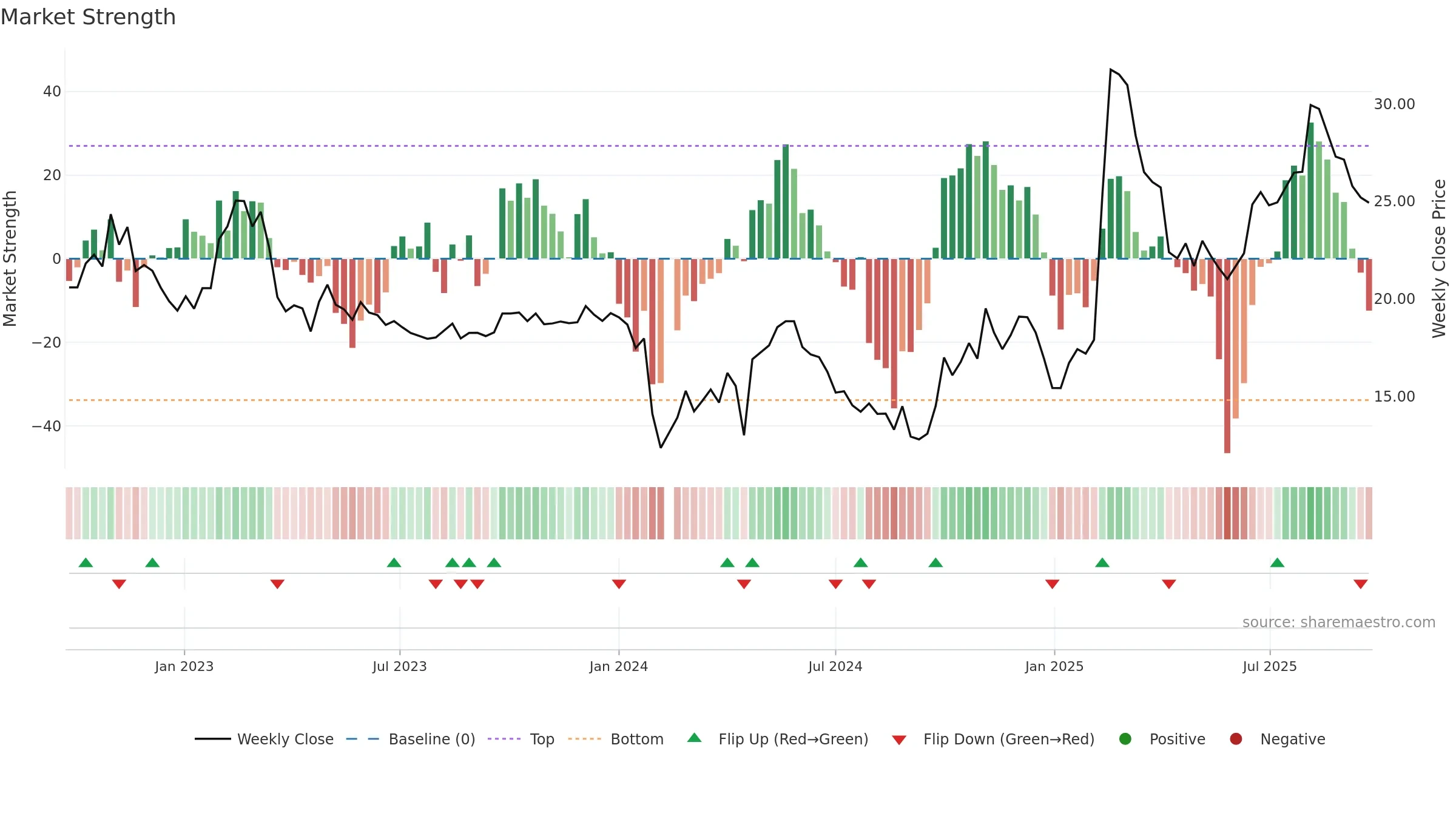
Task: Click the Jan 2023 x-axis label
Action: tap(184, 666)
